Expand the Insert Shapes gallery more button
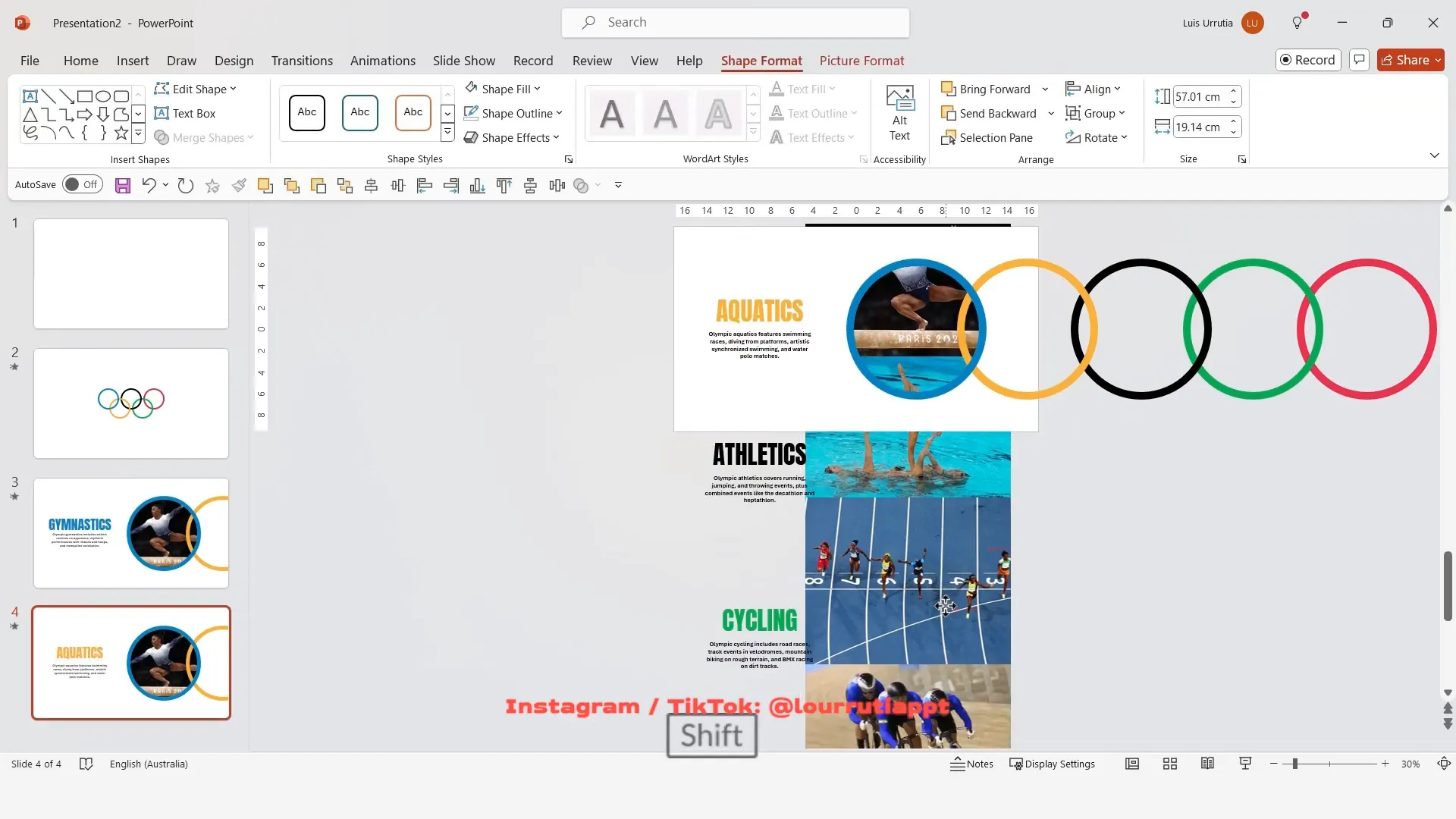Screen dimensions: 1456x819 coord(138,134)
